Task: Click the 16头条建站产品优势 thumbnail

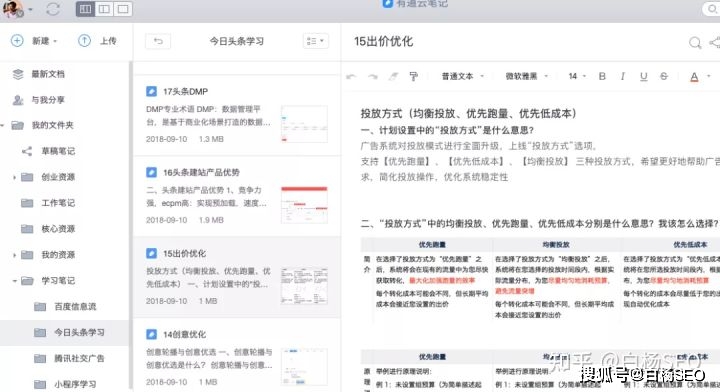Action: tap(304, 205)
